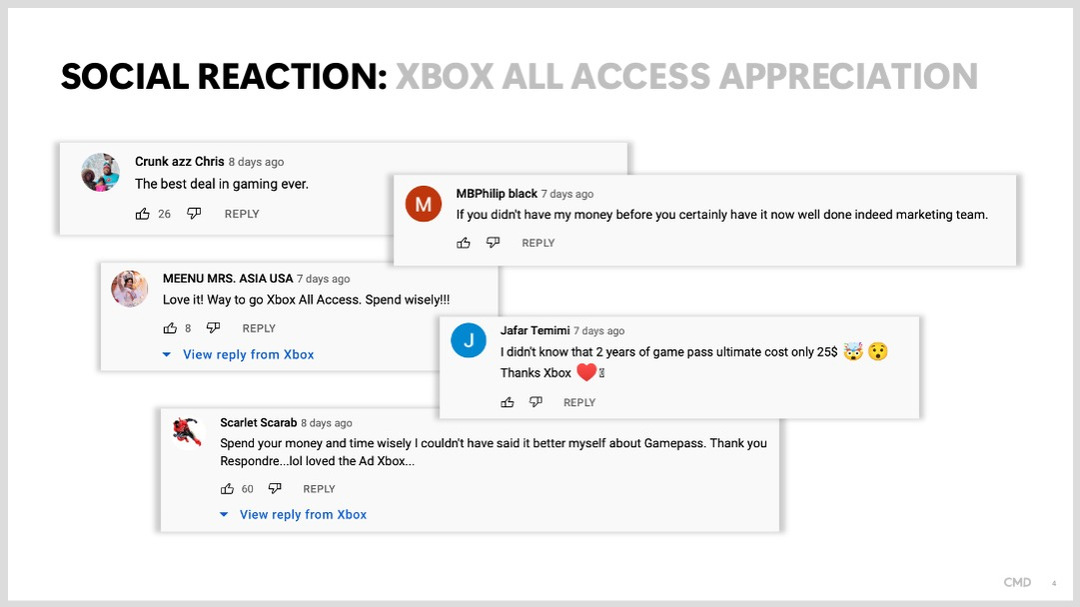Open MEENU MRS. ASIA USA's avatar

[x=129, y=289]
